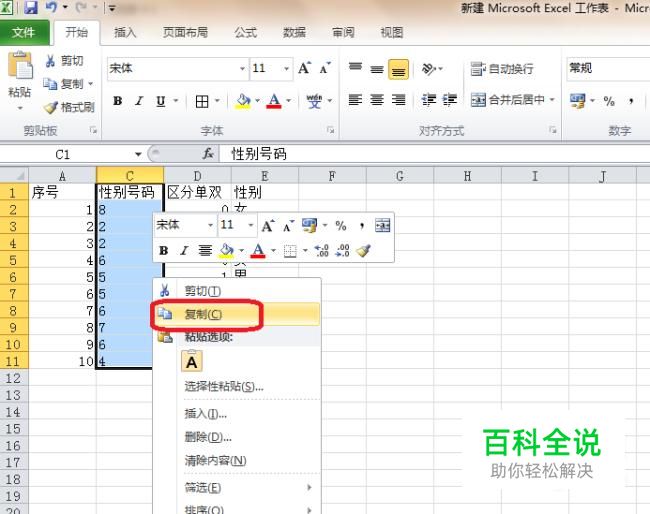Click the Undo arrow icon

coord(51,7)
